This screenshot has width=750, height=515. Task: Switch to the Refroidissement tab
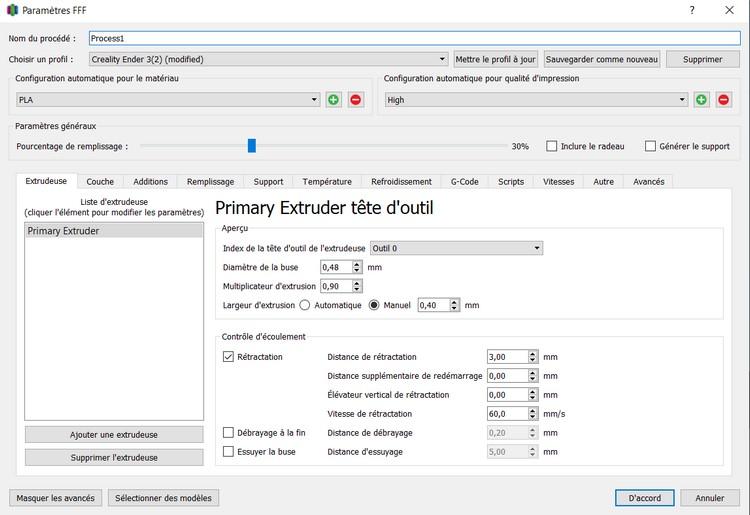[x=401, y=182]
